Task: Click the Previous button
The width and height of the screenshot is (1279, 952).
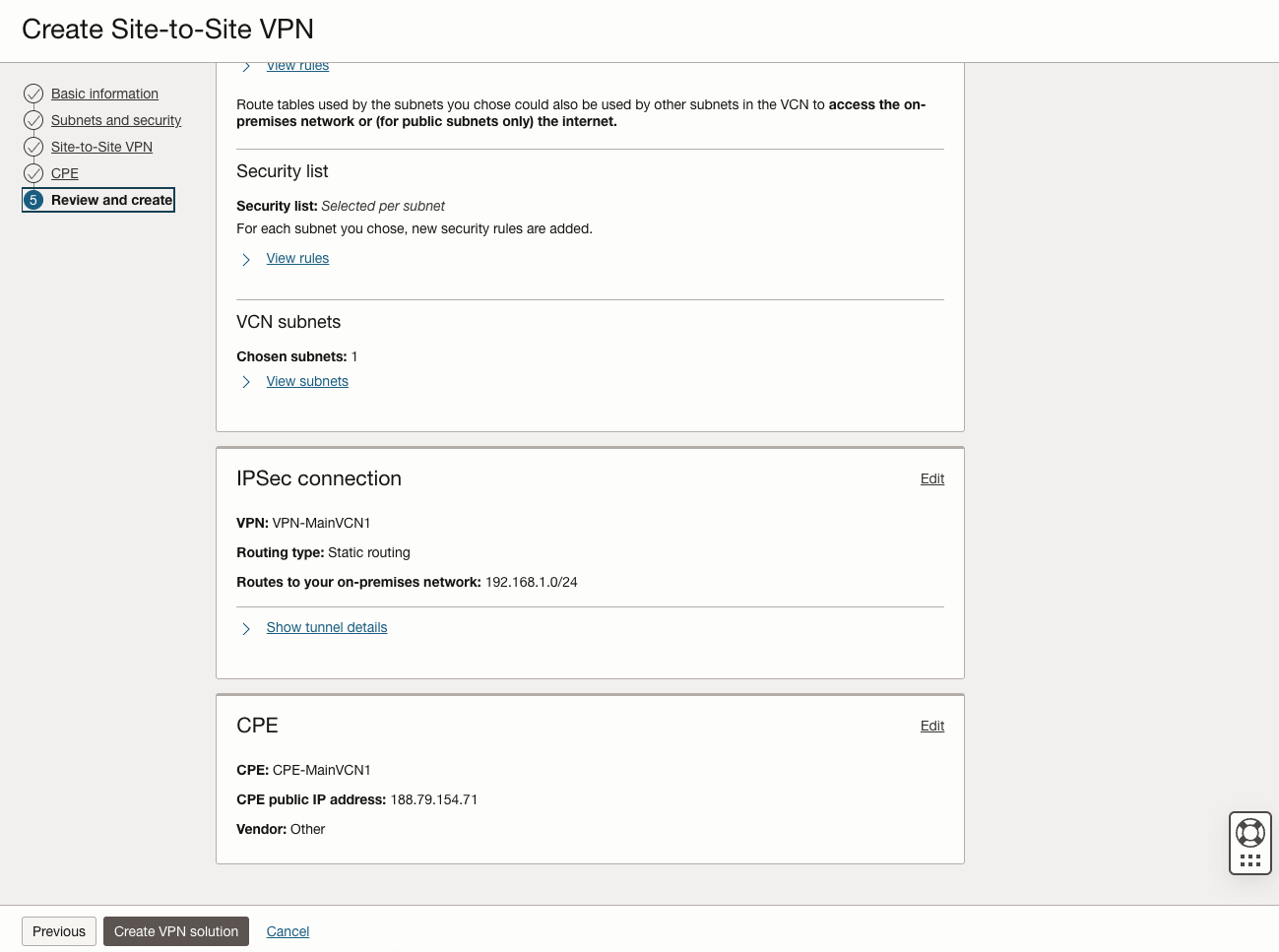Action: tap(58, 931)
